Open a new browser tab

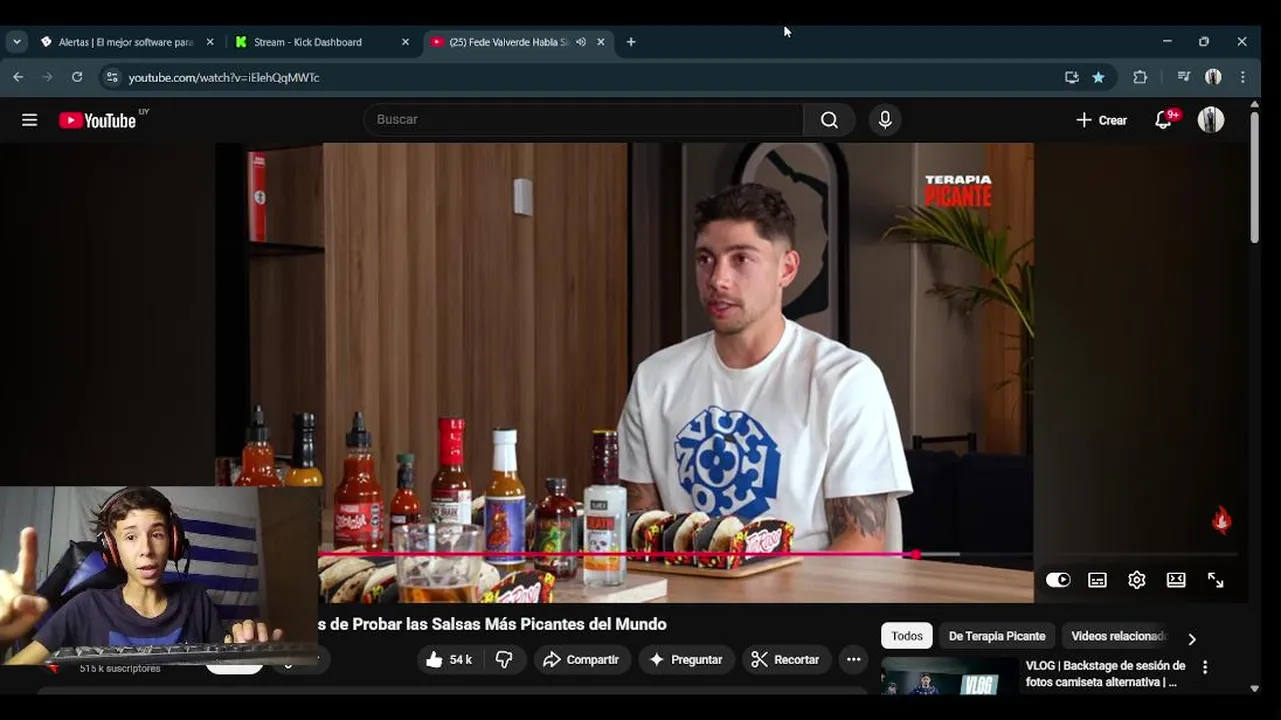[631, 42]
